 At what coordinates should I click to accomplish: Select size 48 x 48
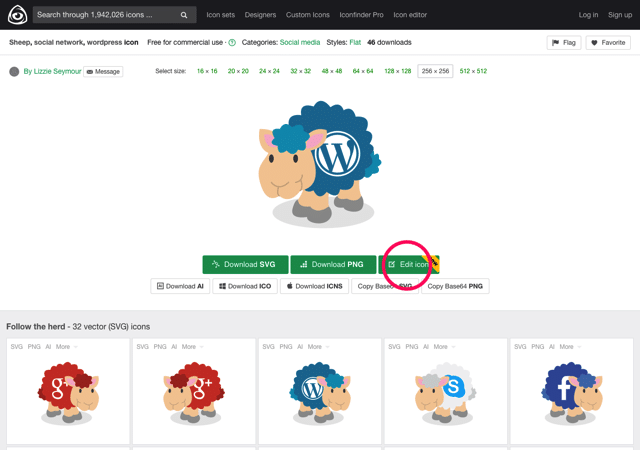pos(332,71)
